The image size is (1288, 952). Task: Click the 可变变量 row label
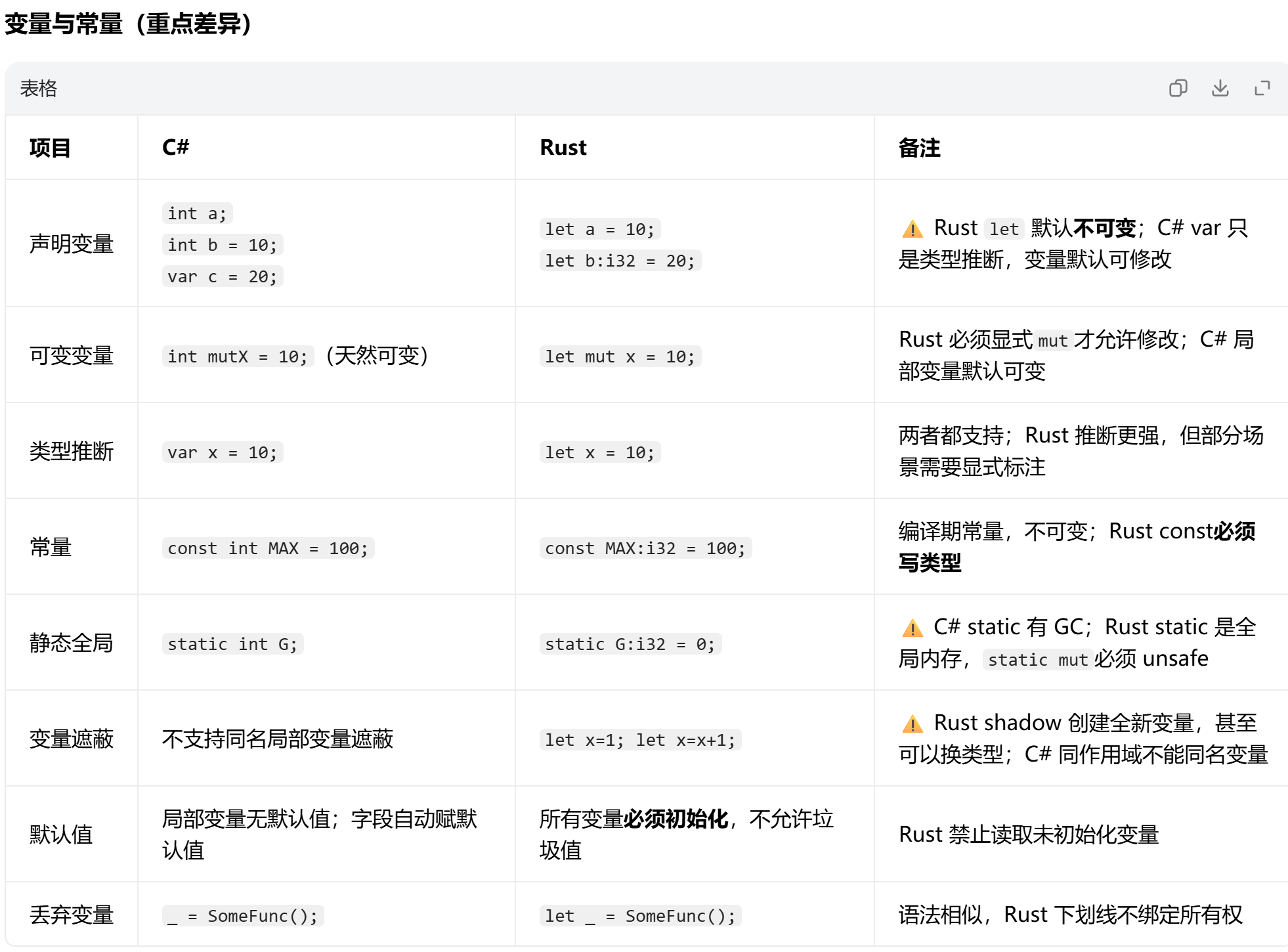(72, 355)
